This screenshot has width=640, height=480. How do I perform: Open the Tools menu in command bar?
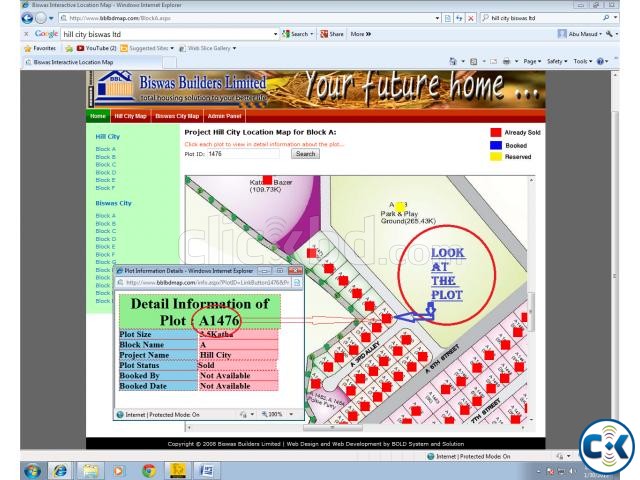[x=582, y=61]
